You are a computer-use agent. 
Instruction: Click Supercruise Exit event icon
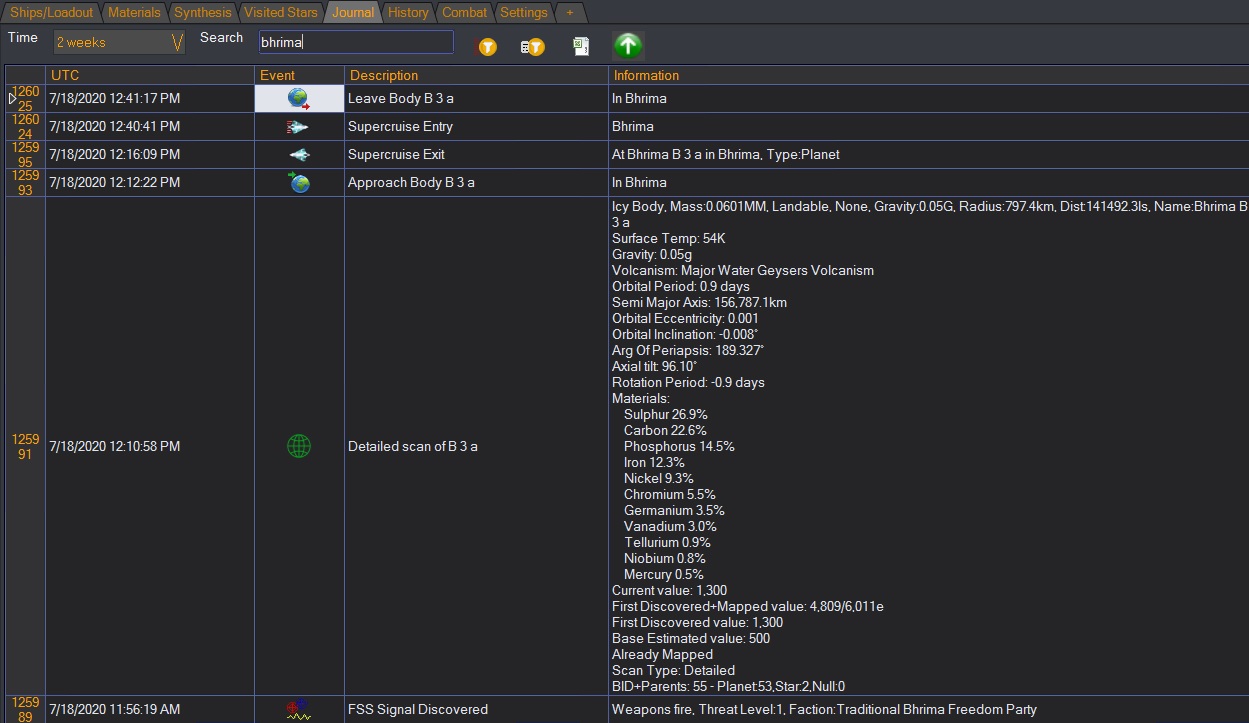coord(299,155)
